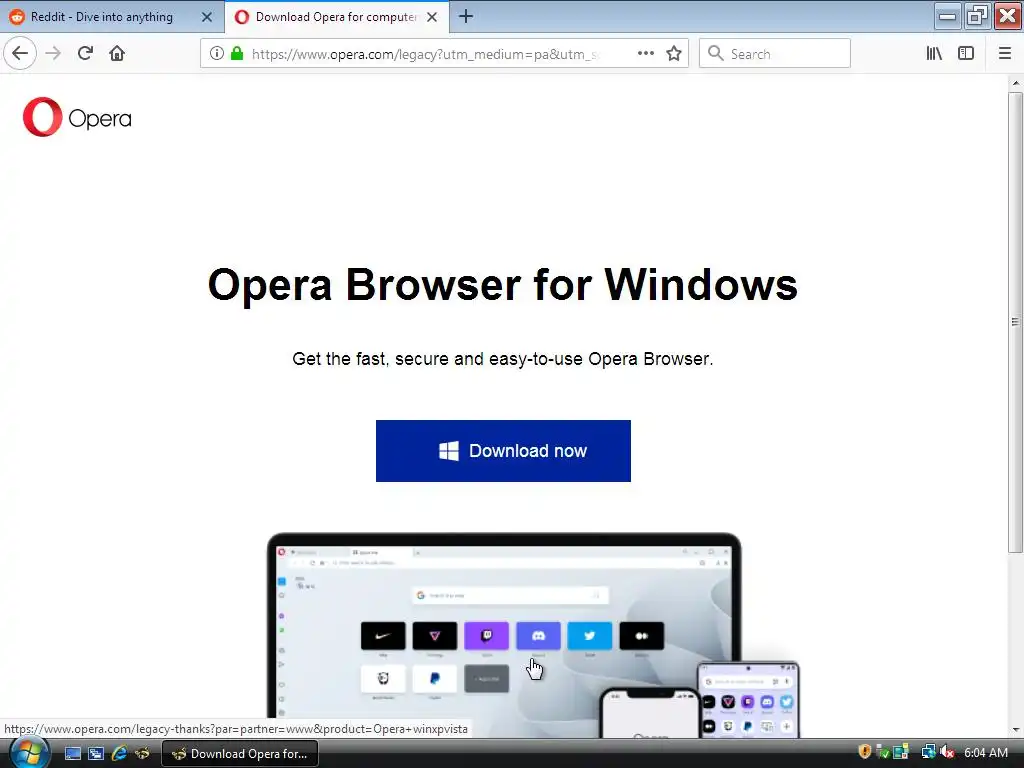The width and height of the screenshot is (1024, 768).
Task: Click the Opera logo at page top
Action: (x=77, y=118)
